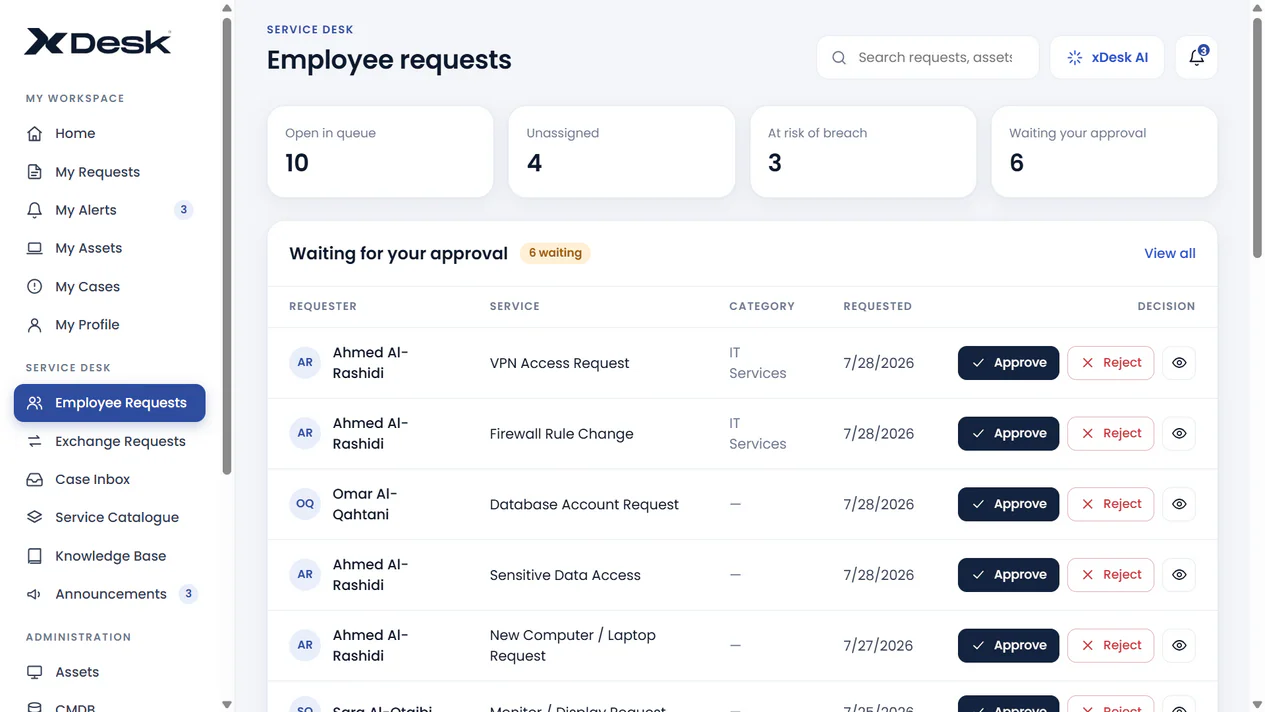The width and height of the screenshot is (1265, 712).
Task: Reject the Database Account Request
Action: (x=1111, y=504)
